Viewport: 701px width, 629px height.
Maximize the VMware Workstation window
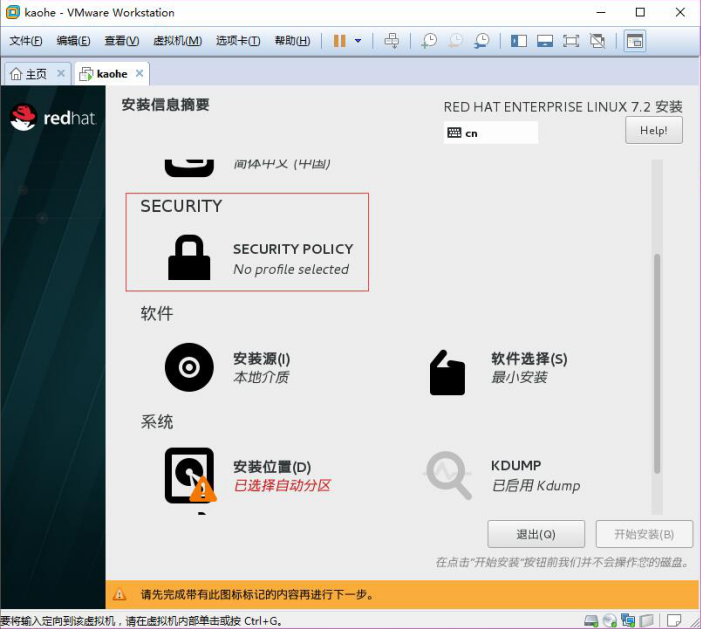point(640,12)
